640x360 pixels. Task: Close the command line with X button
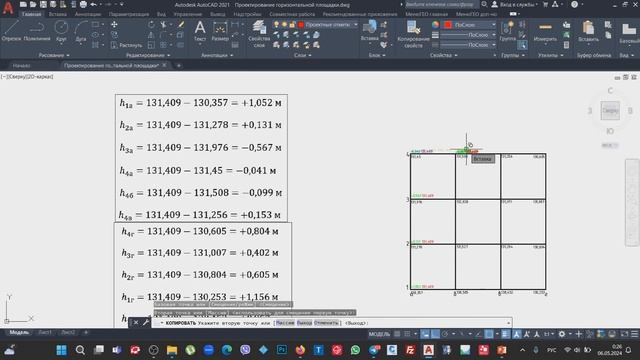[136, 322]
